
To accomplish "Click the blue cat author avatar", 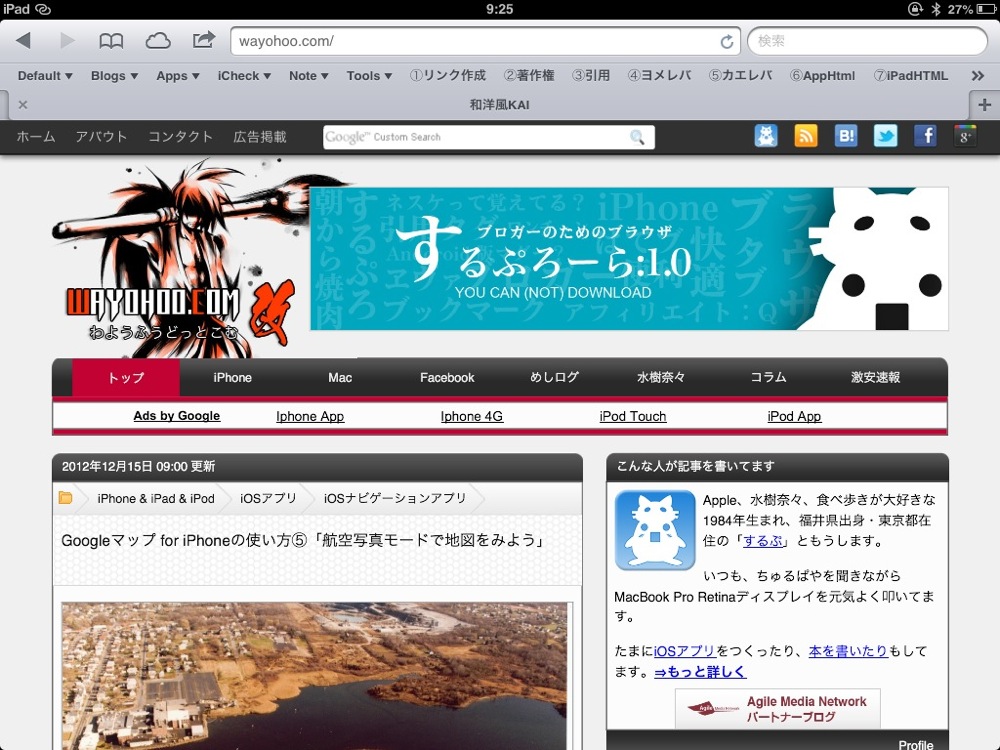I will click(x=655, y=530).
